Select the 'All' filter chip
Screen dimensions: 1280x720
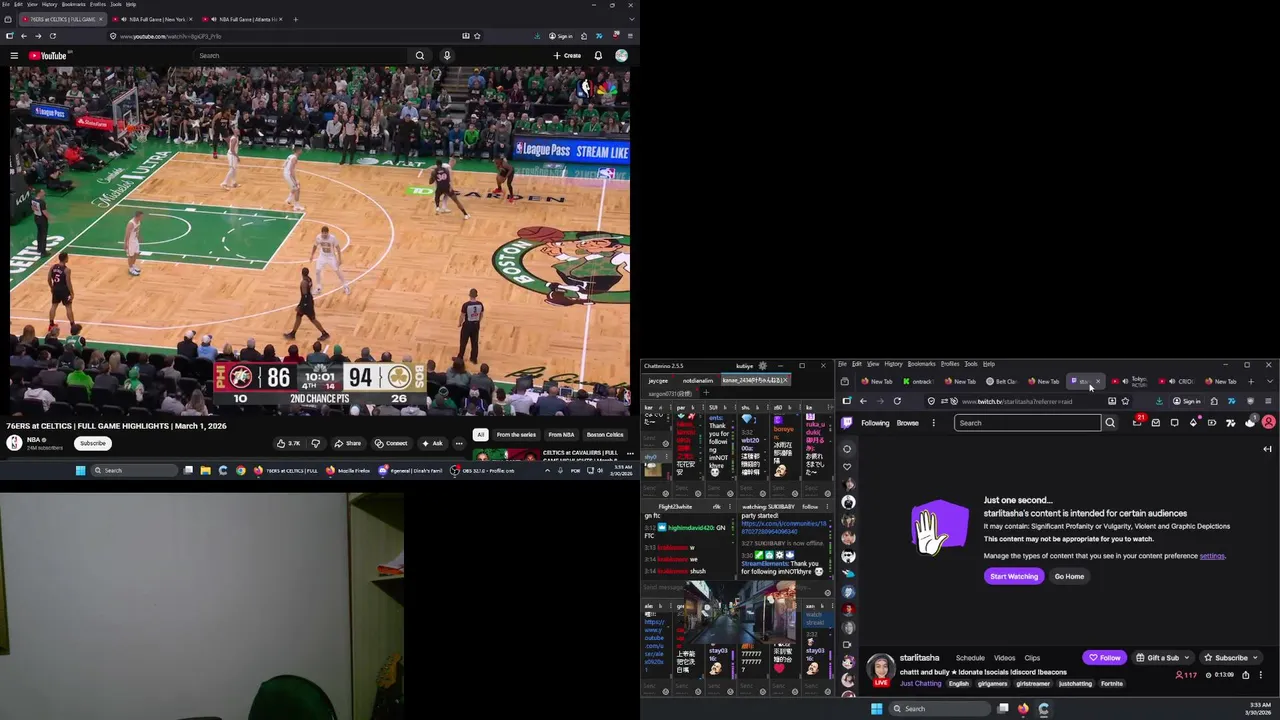481,435
